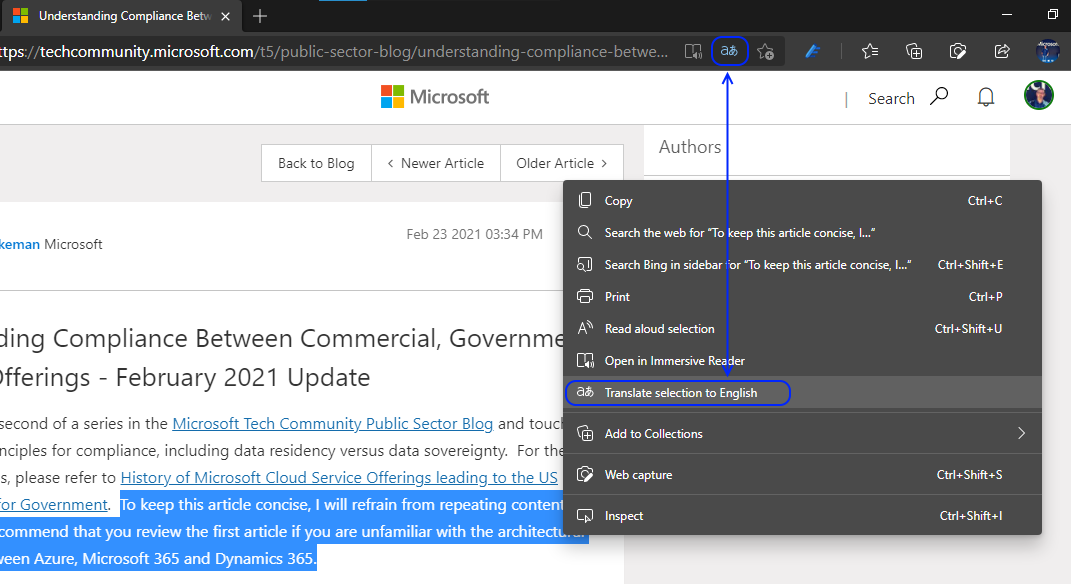Select the Understanding Compliance browser tab
Screen dimensions: 1071x584
[x=122, y=16]
